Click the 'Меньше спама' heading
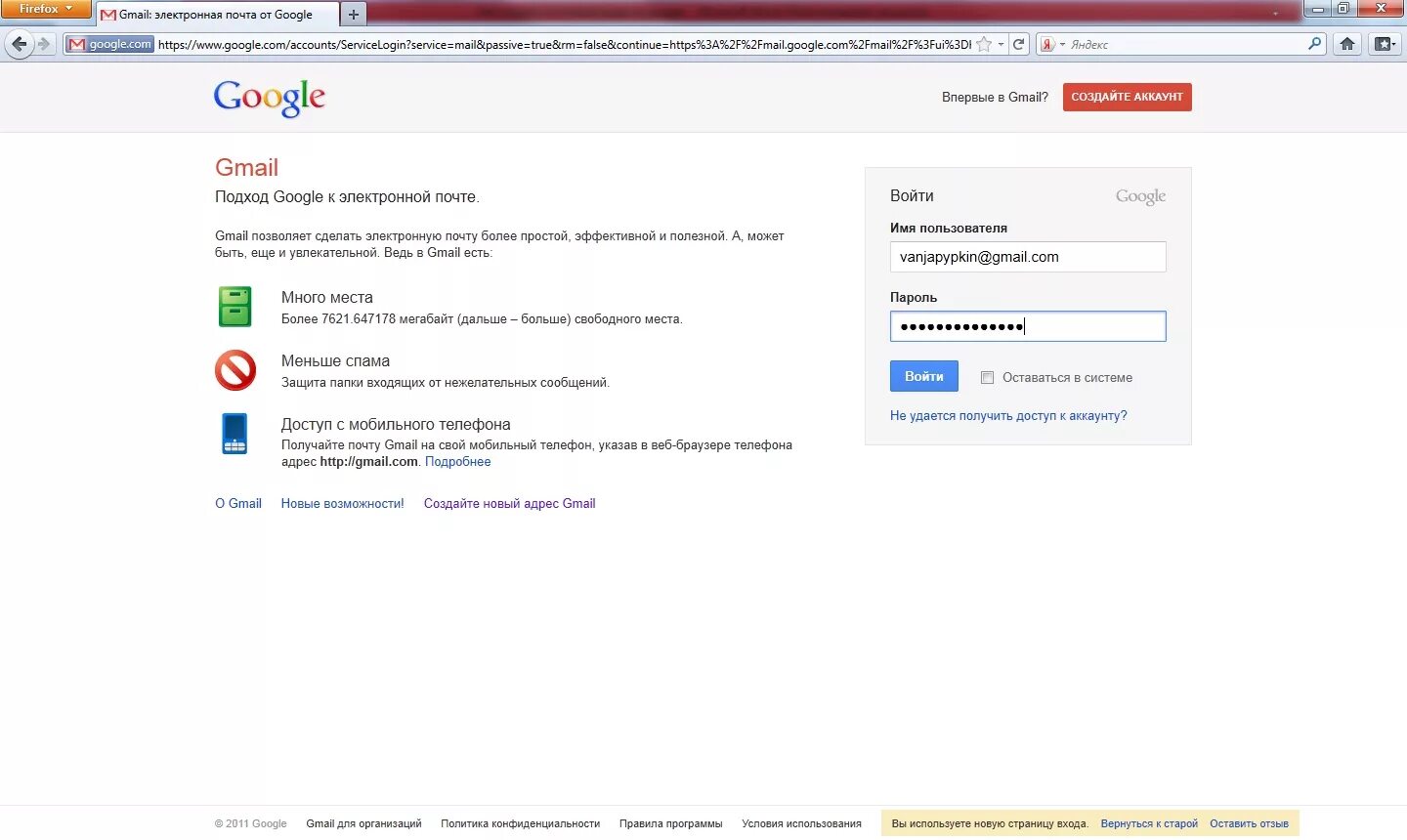This screenshot has height=840, width=1407. (336, 360)
